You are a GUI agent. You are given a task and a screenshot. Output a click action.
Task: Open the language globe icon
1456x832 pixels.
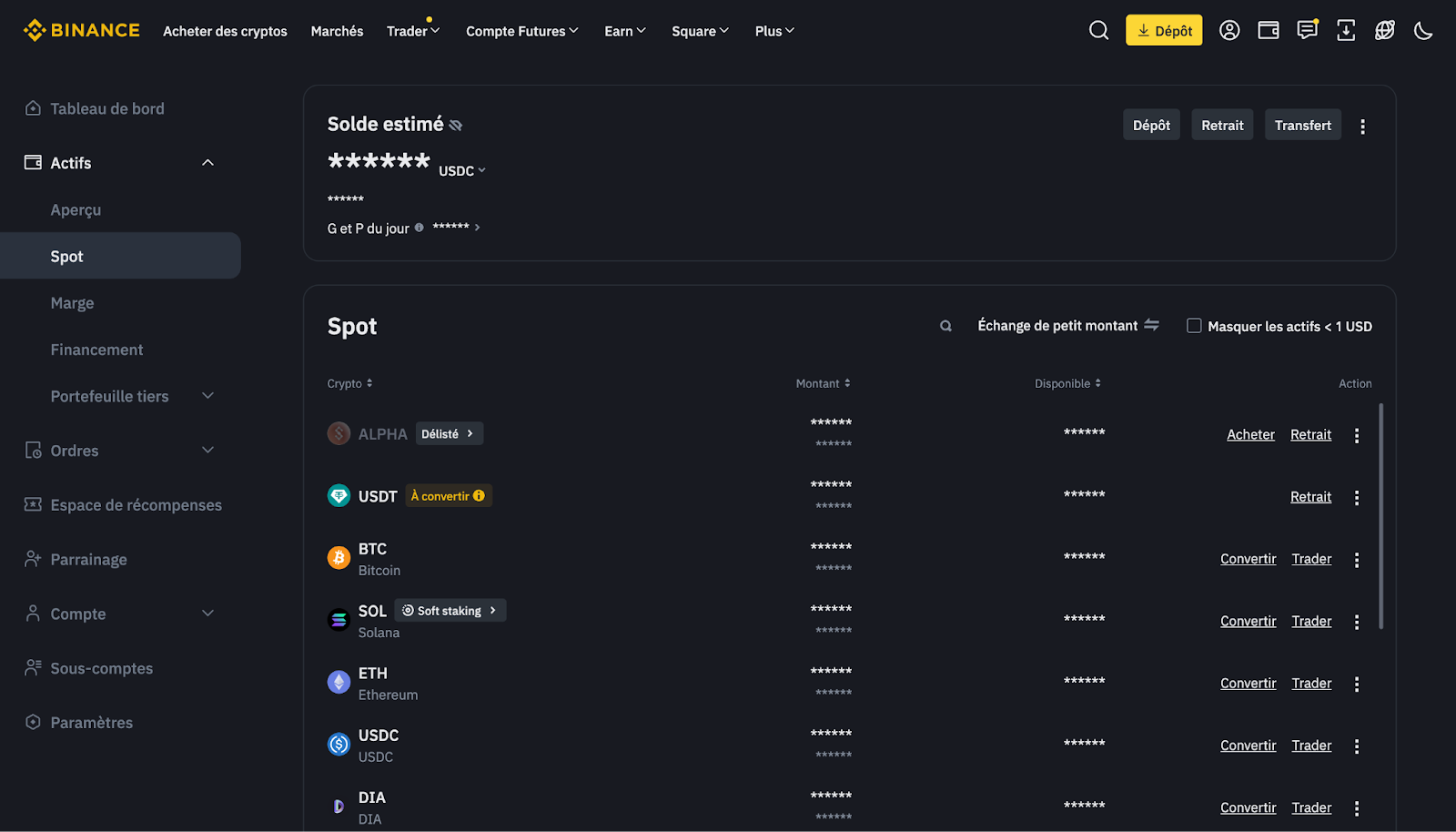[1384, 30]
